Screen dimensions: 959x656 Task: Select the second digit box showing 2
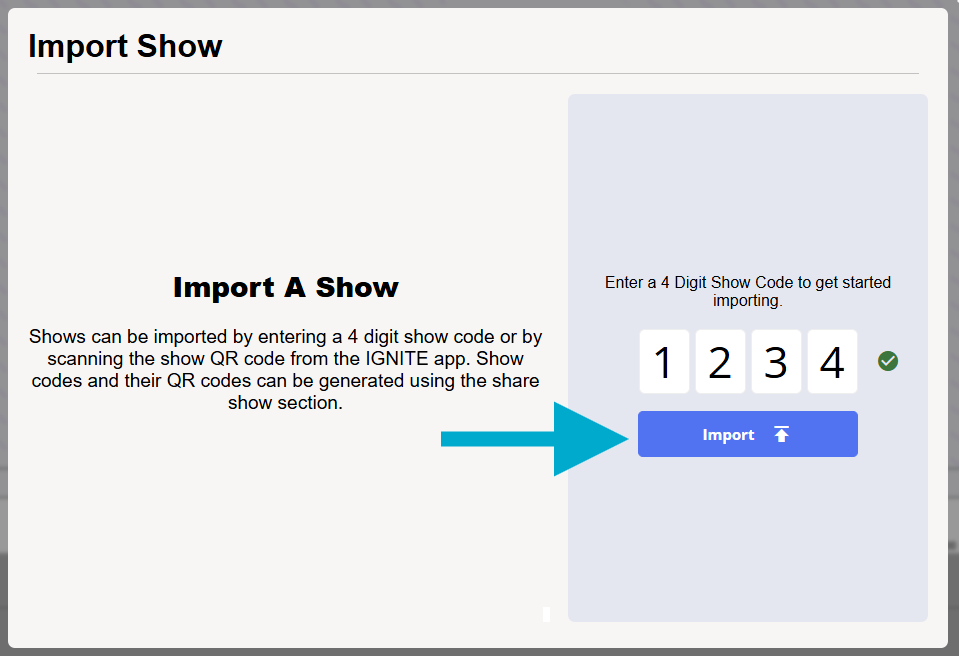(720, 362)
